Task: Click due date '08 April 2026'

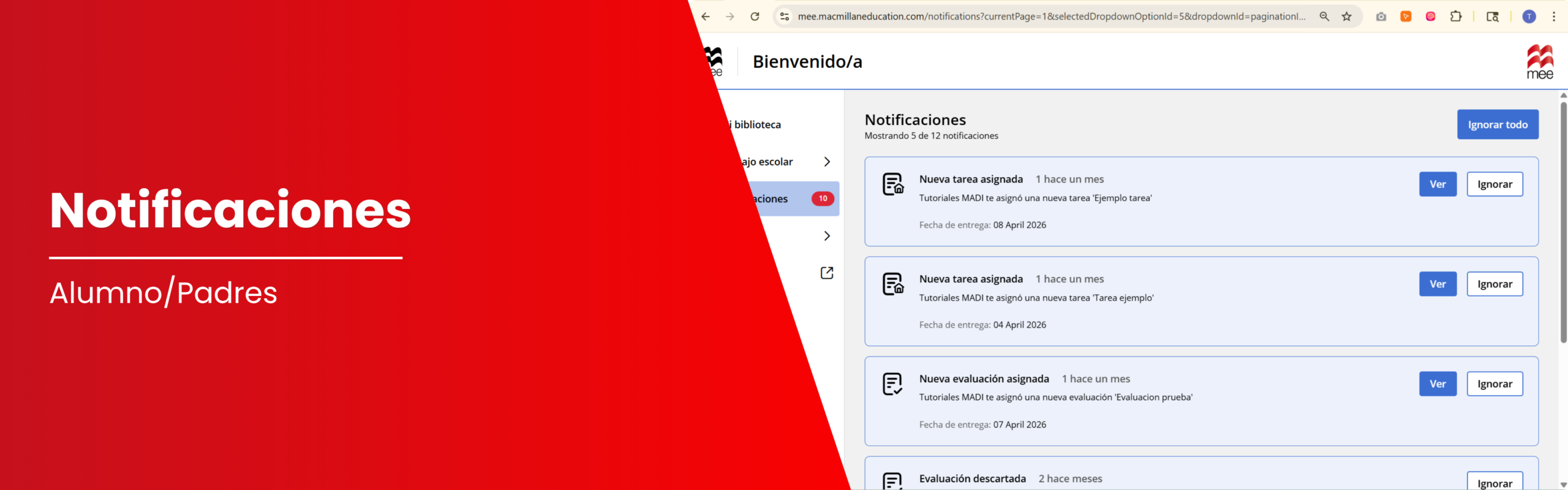Action: click(1019, 225)
